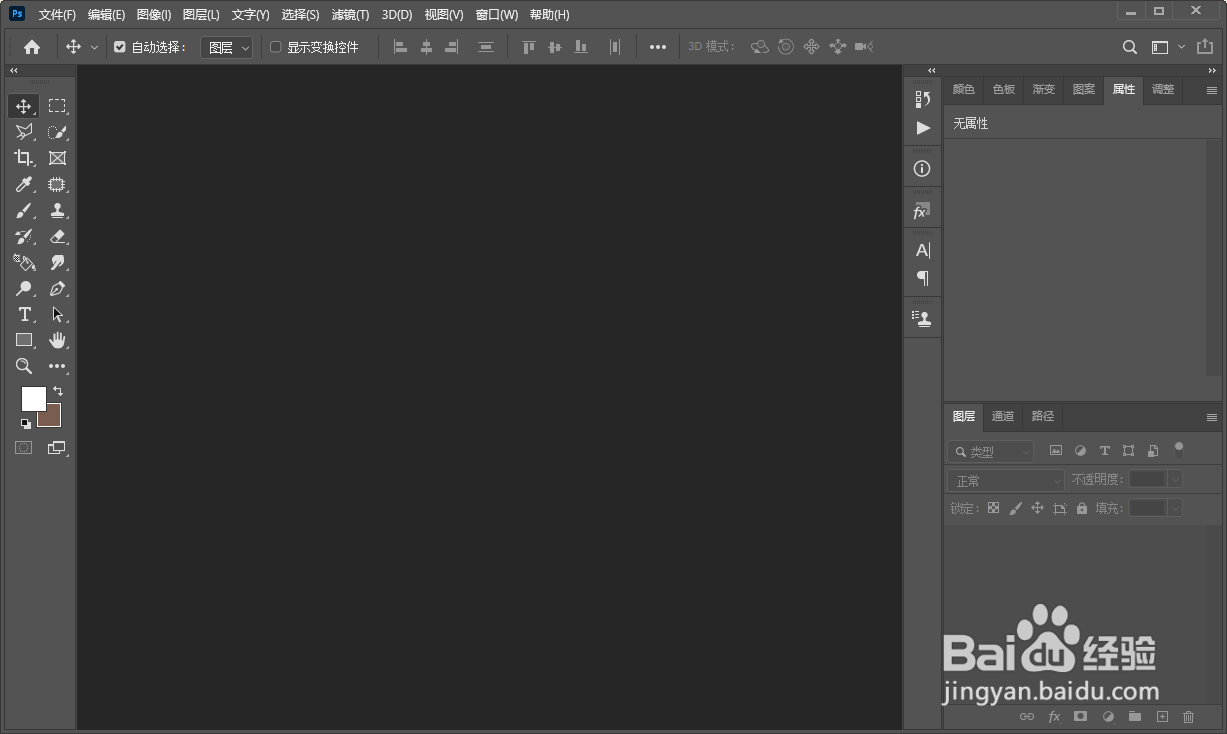Toggle the layer filtering on/off switch
The height and width of the screenshot is (734, 1227).
coord(1179,449)
